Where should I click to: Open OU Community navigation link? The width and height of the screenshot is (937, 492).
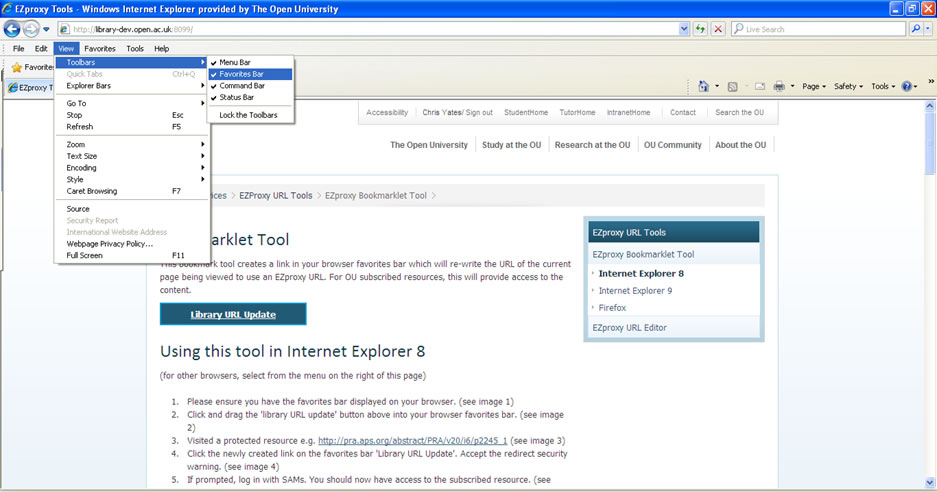pos(672,145)
